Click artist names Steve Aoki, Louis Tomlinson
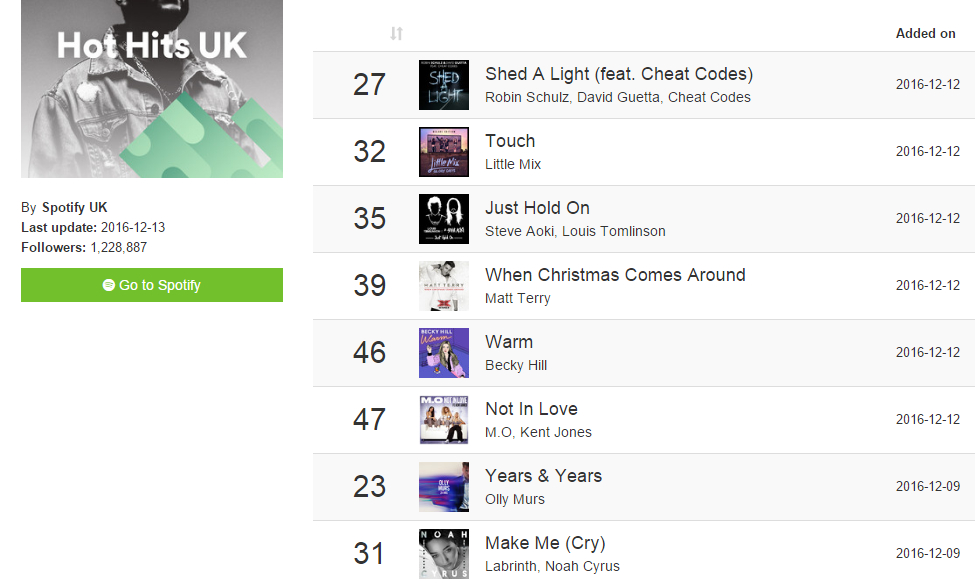Viewport: 975px width, 583px height. click(x=575, y=231)
